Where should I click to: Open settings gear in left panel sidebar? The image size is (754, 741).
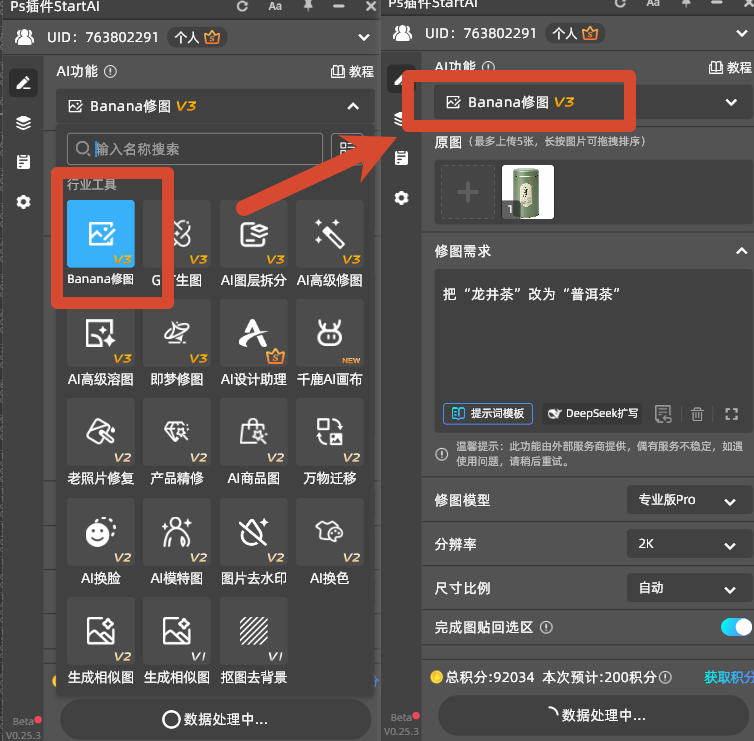point(23,202)
